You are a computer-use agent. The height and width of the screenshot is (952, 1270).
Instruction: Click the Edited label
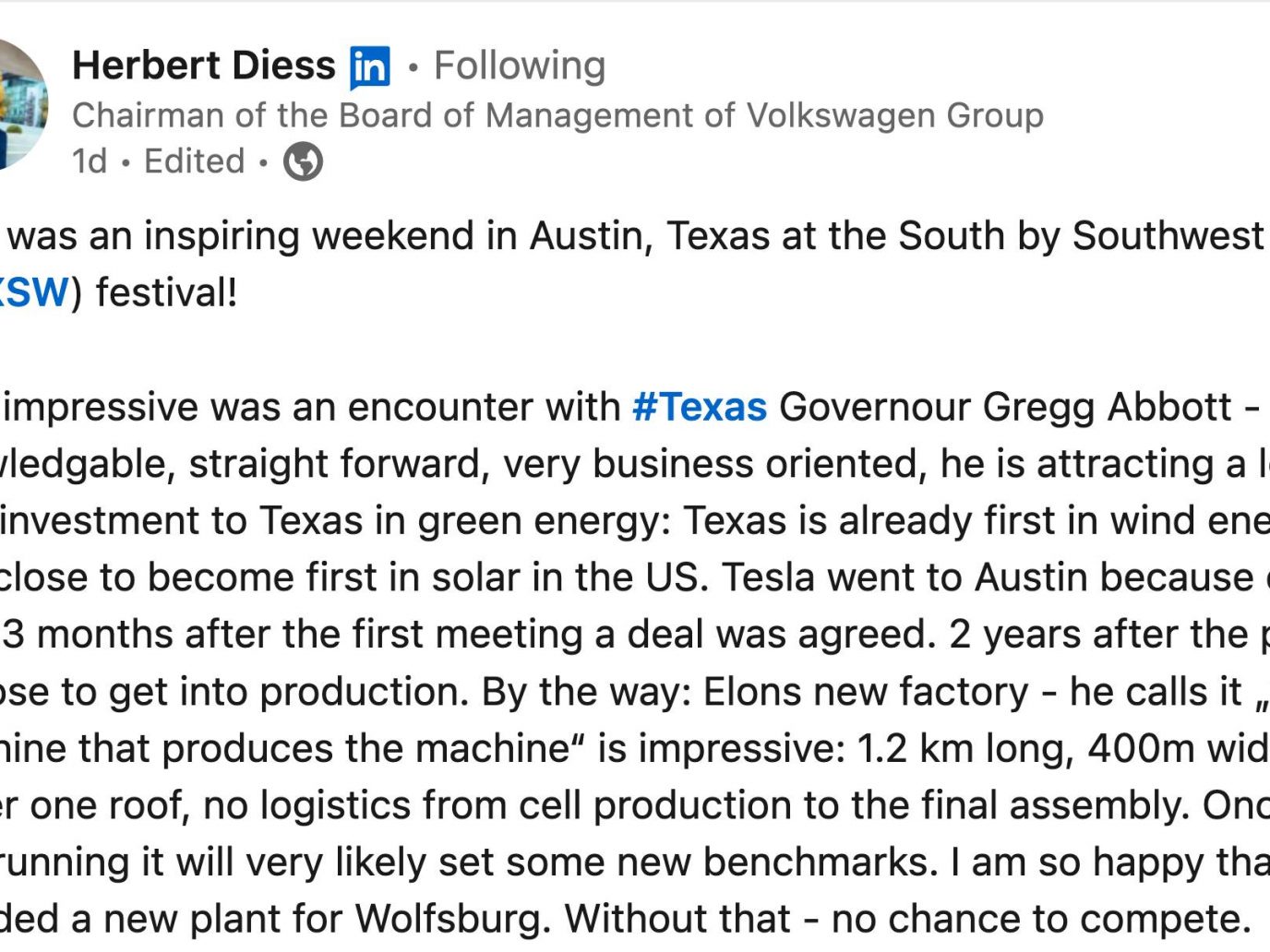(194, 161)
